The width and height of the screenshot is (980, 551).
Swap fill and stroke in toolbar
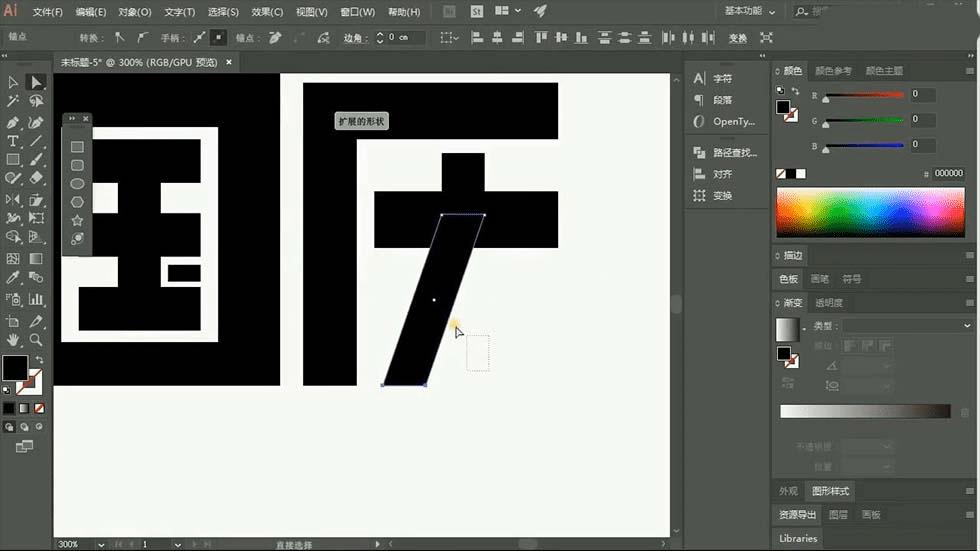[39, 360]
